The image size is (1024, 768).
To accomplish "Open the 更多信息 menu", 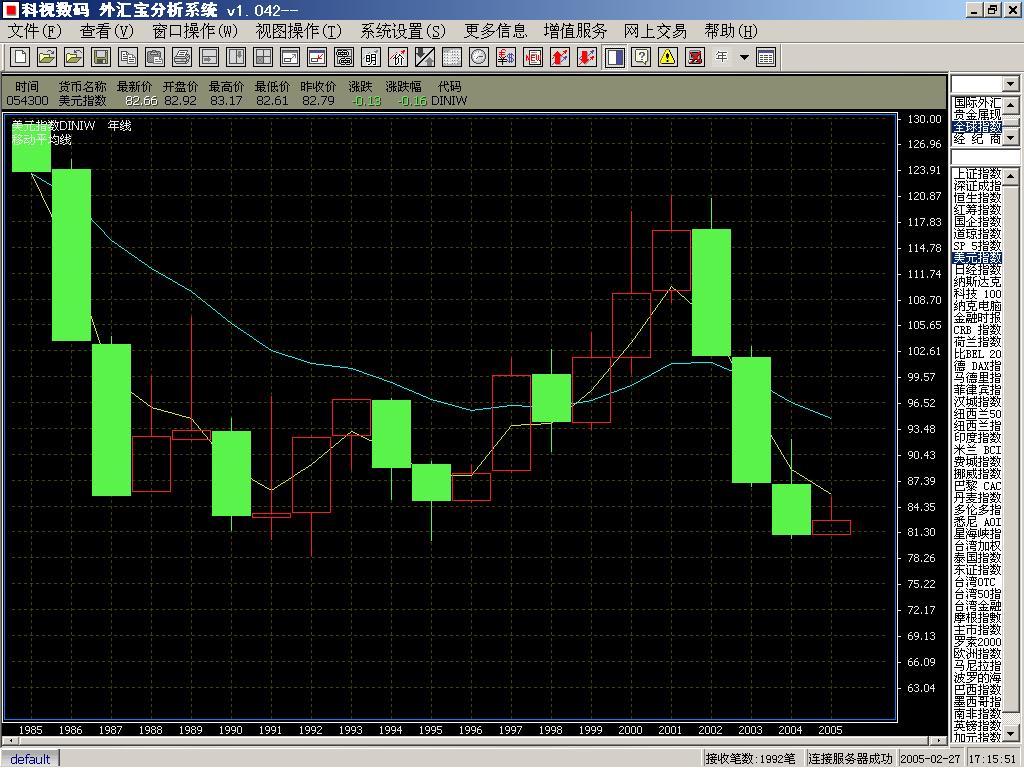I will pyautogui.click(x=495, y=31).
